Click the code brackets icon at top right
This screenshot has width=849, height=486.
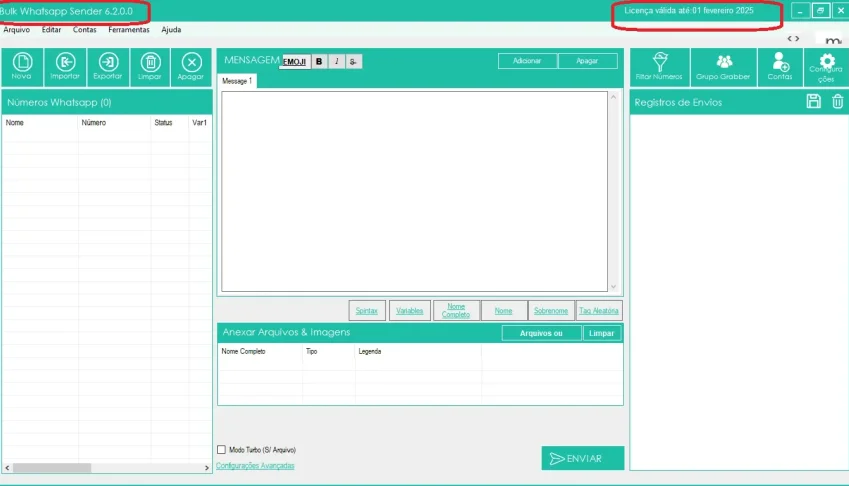(x=793, y=38)
